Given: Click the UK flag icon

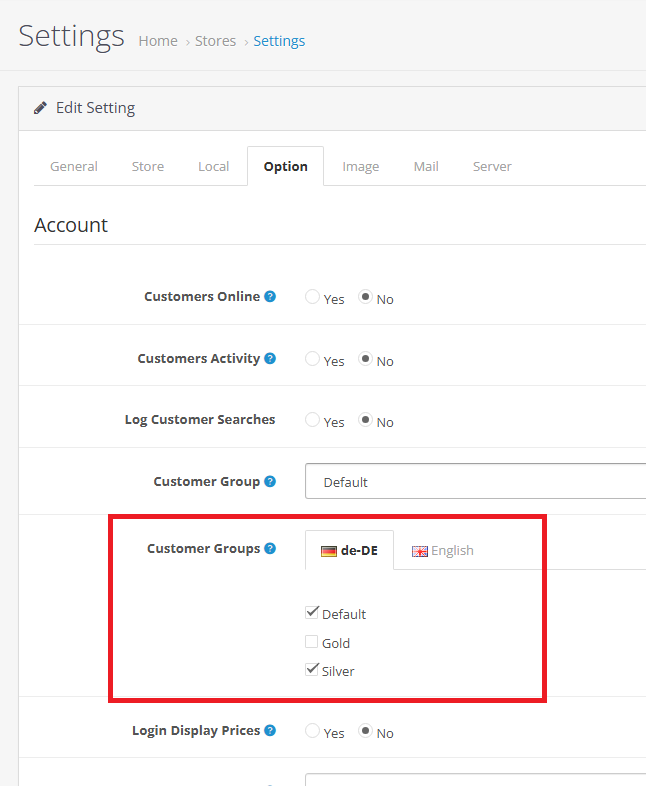Looking at the screenshot, I should tap(420, 551).
